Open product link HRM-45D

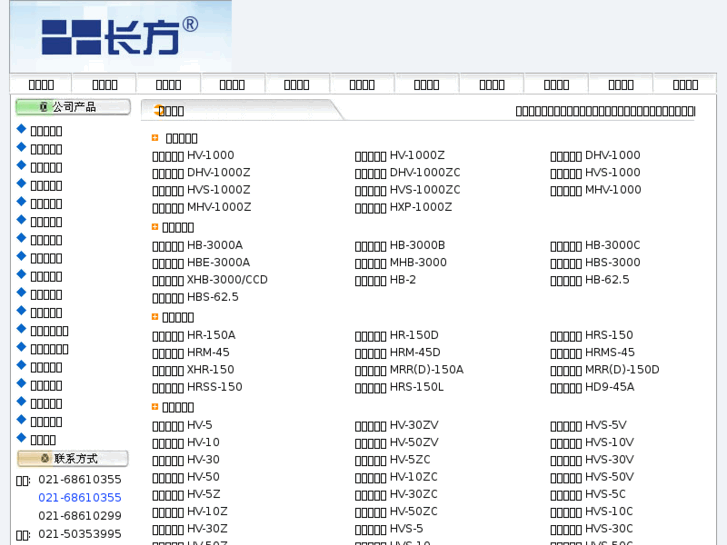point(397,353)
